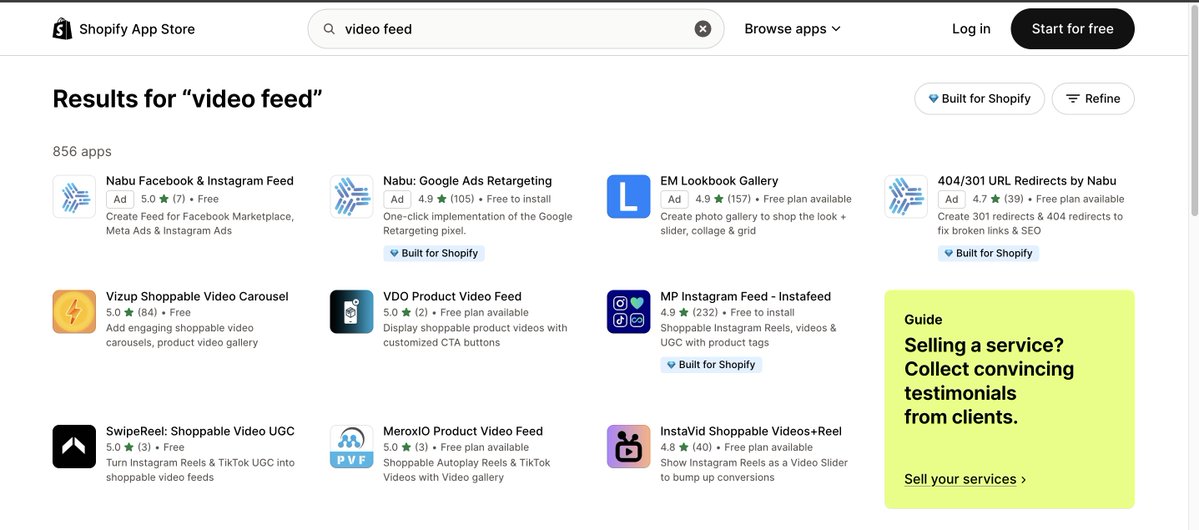Open VDO Product Video Feed app icon
Viewport: 1199px width, 530px height.
352,311
